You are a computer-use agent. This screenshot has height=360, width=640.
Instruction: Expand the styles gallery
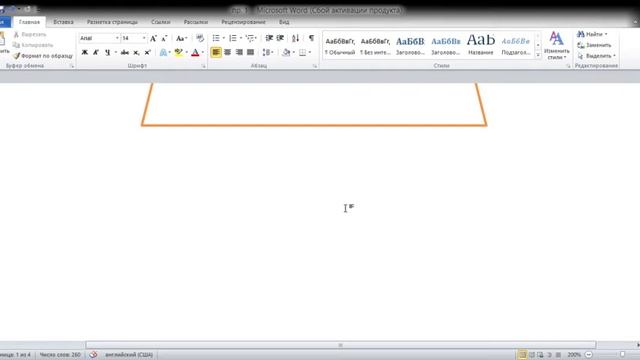coord(538,55)
